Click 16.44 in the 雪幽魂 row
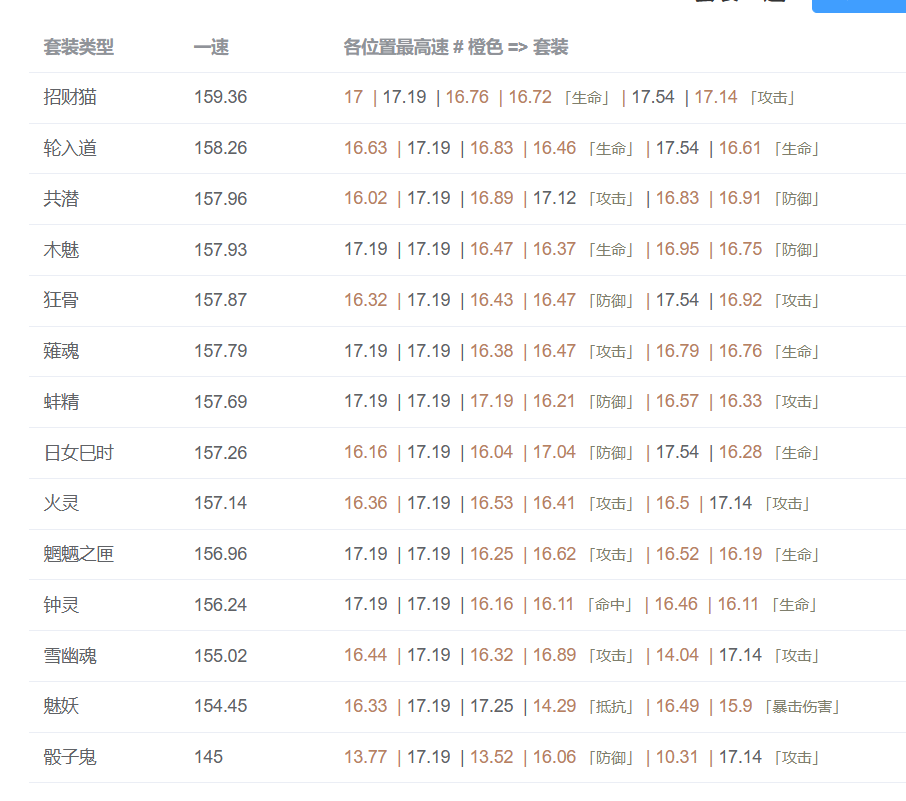This screenshot has height=801, width=906. [366, 655]
